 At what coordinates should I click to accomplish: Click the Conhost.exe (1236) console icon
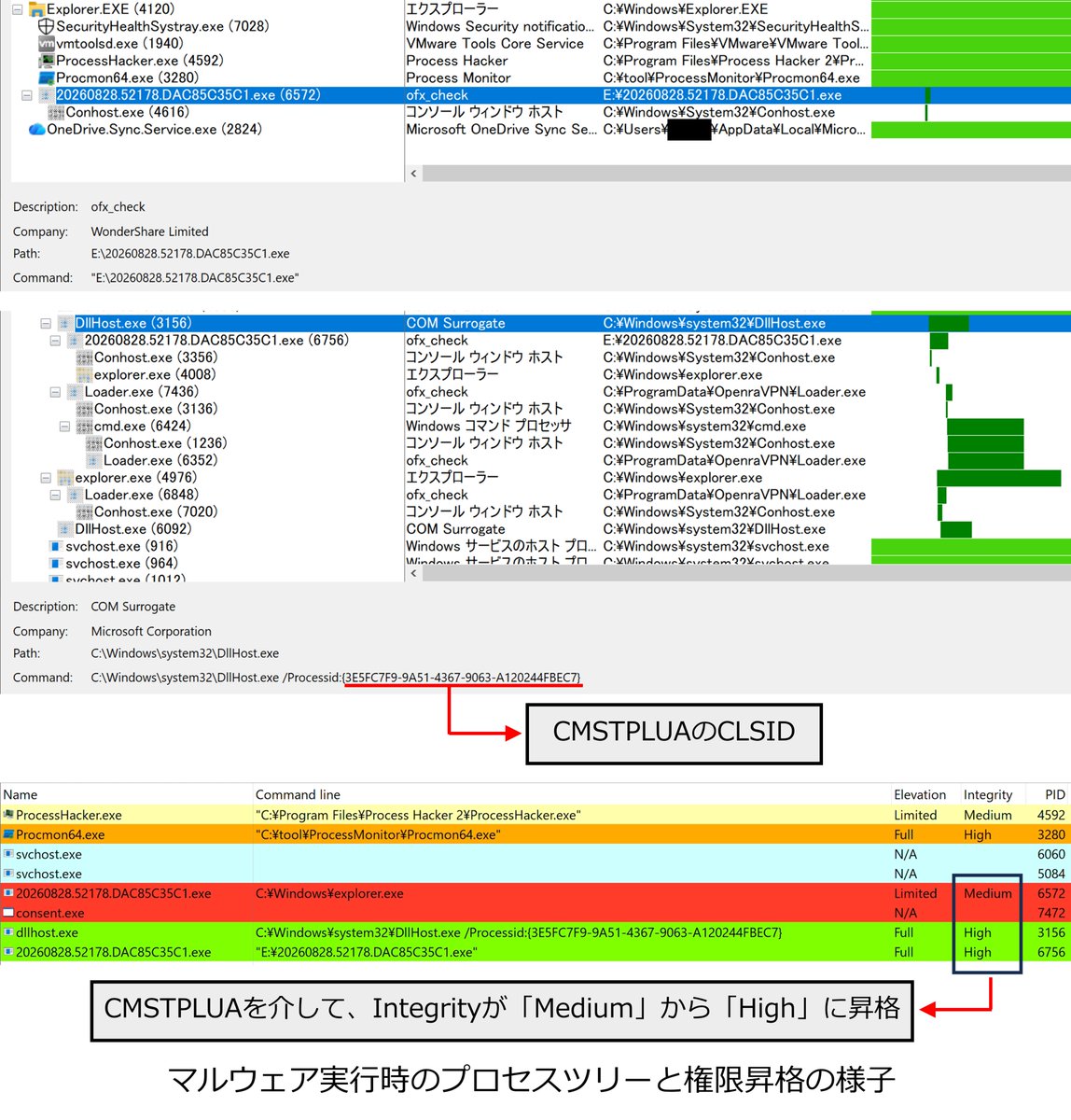click(x=93, y=443)
